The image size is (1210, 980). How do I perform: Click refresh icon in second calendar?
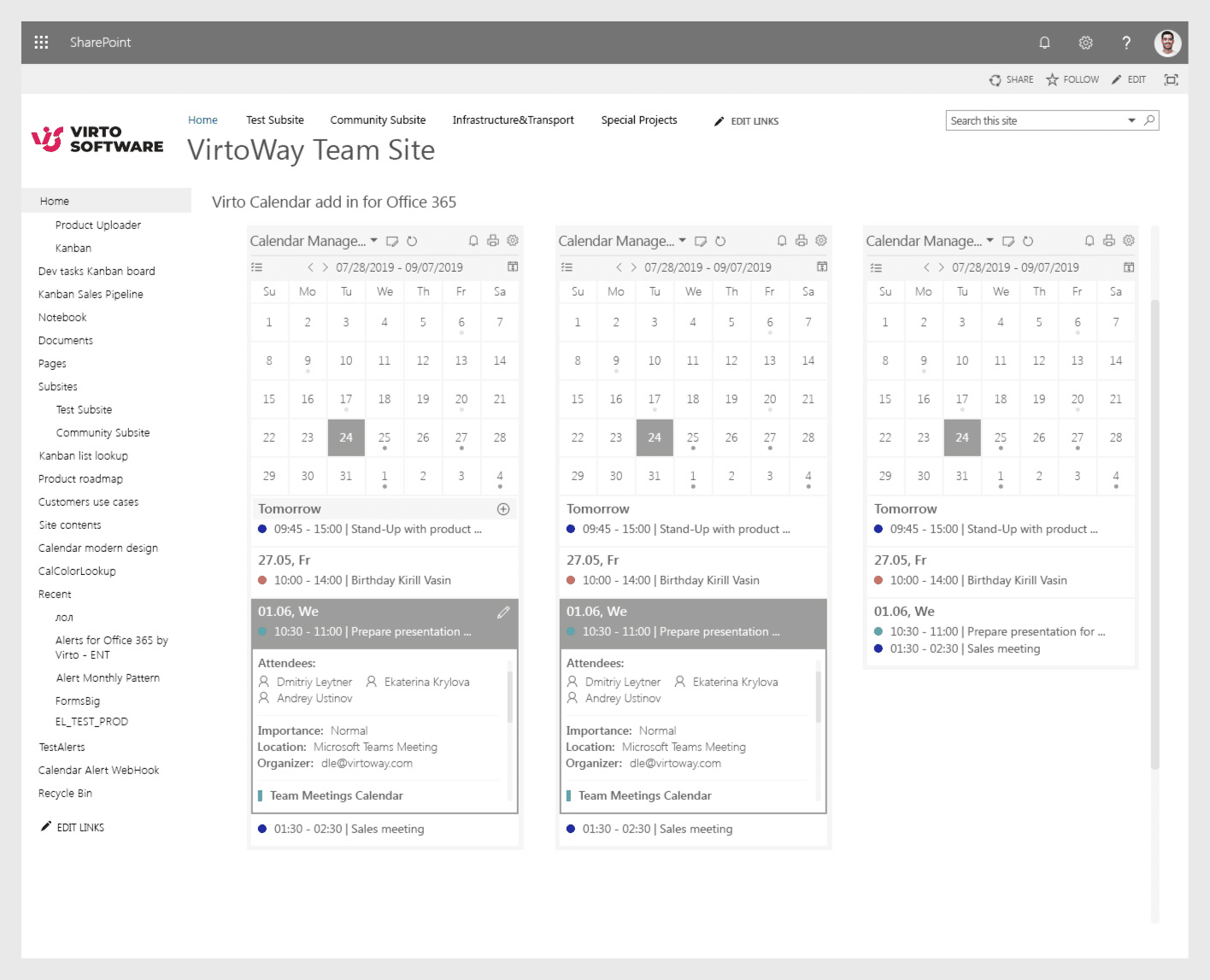point(720,241)
